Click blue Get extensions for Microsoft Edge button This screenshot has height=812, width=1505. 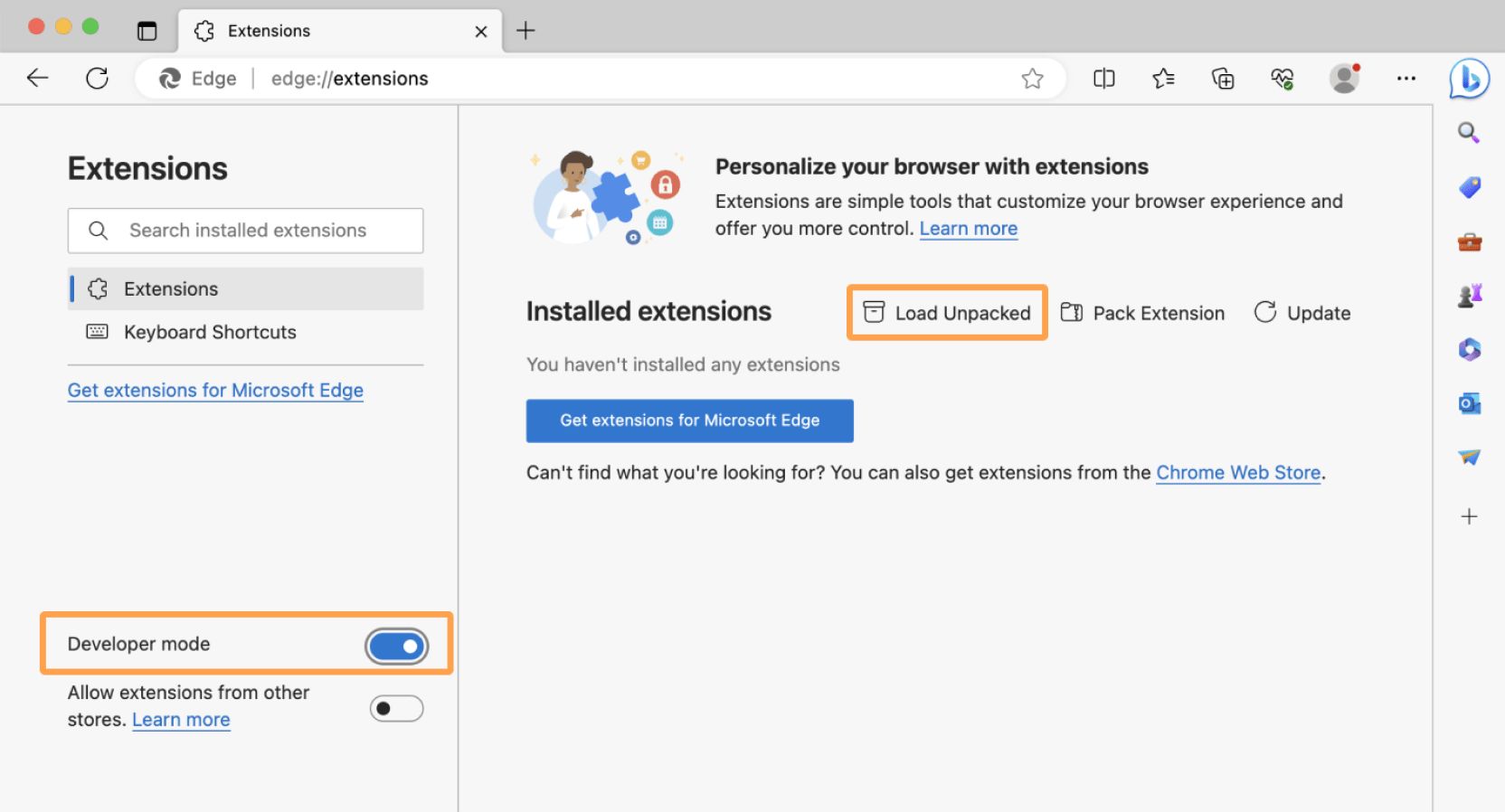[690, 420]
